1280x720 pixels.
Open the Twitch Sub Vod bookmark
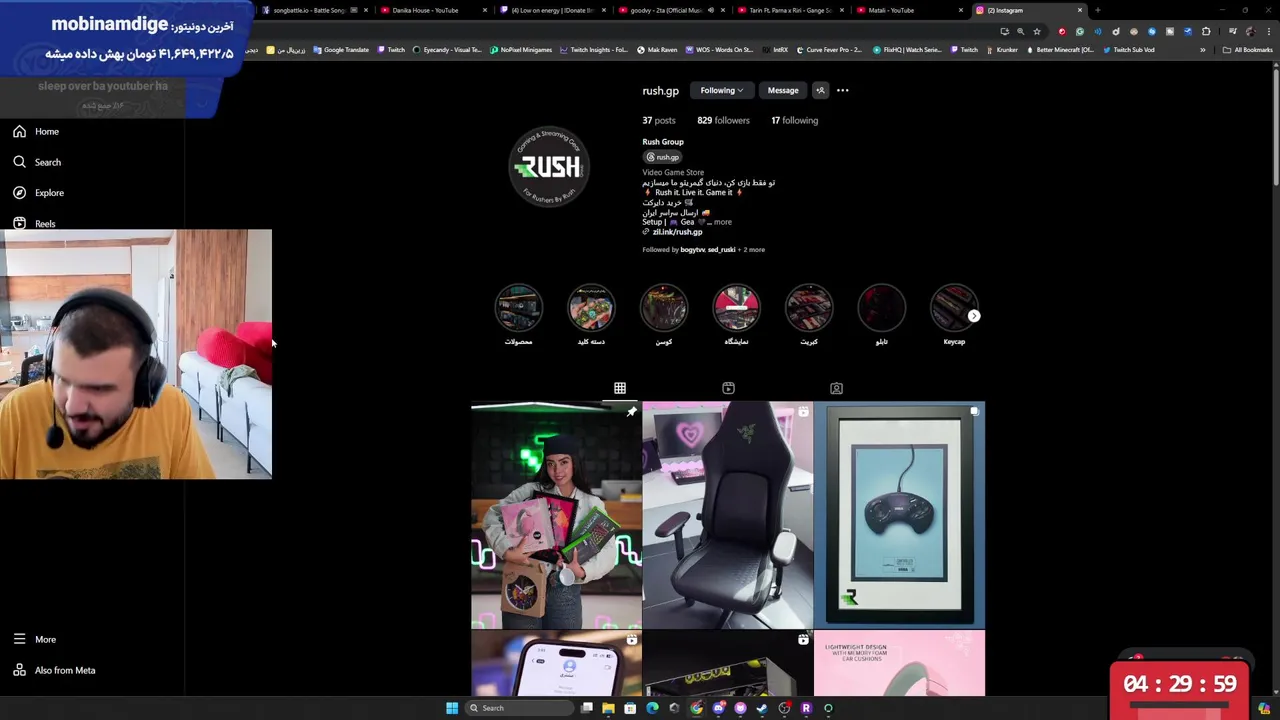click(1129, 50)
